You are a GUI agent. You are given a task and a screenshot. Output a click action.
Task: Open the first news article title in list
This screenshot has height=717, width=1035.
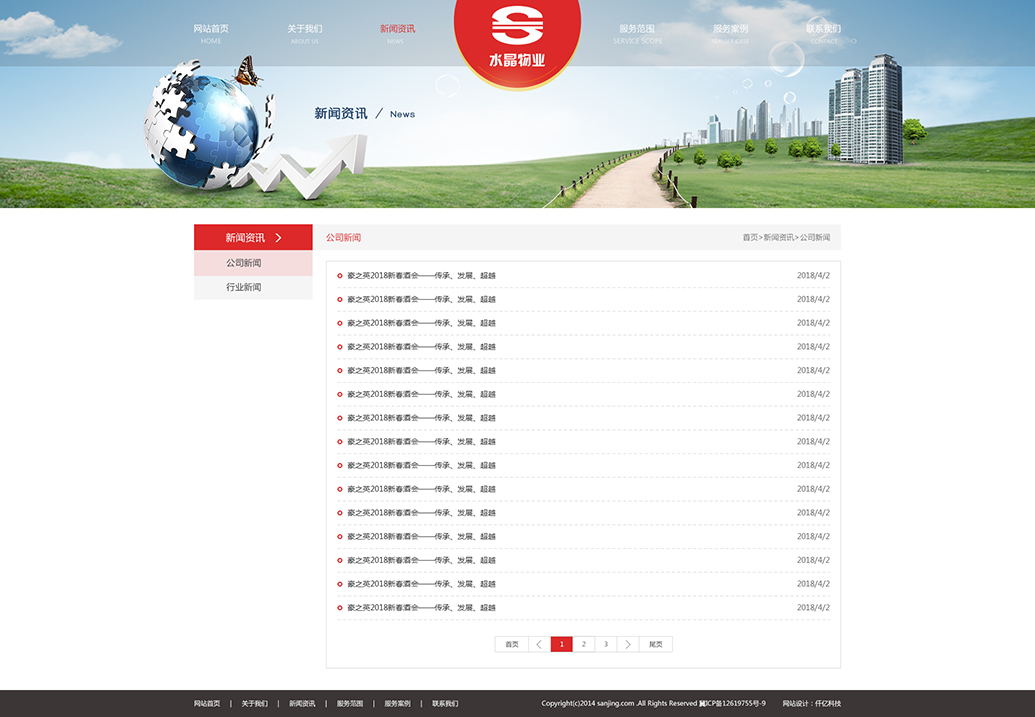click(421, 275)
